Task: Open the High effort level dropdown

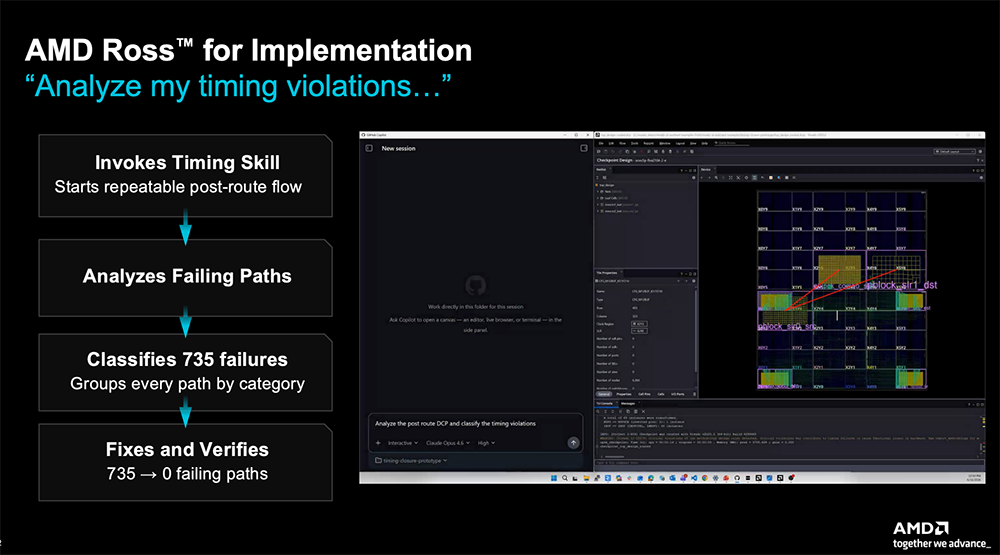Action: [486, 443]
